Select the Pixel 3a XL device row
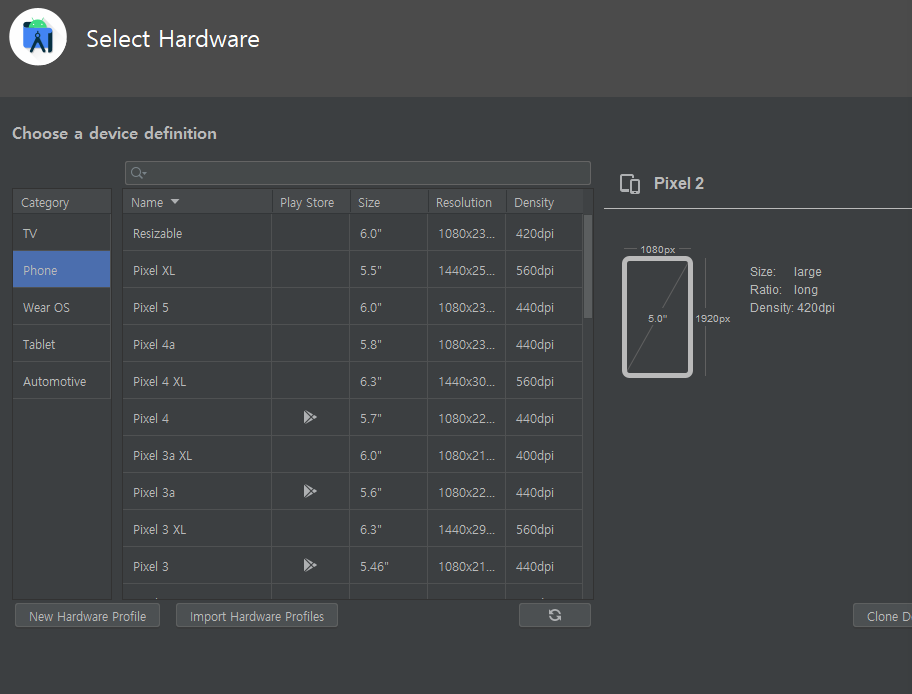Viewport: 912px width, 694px height. click(352, 455)
